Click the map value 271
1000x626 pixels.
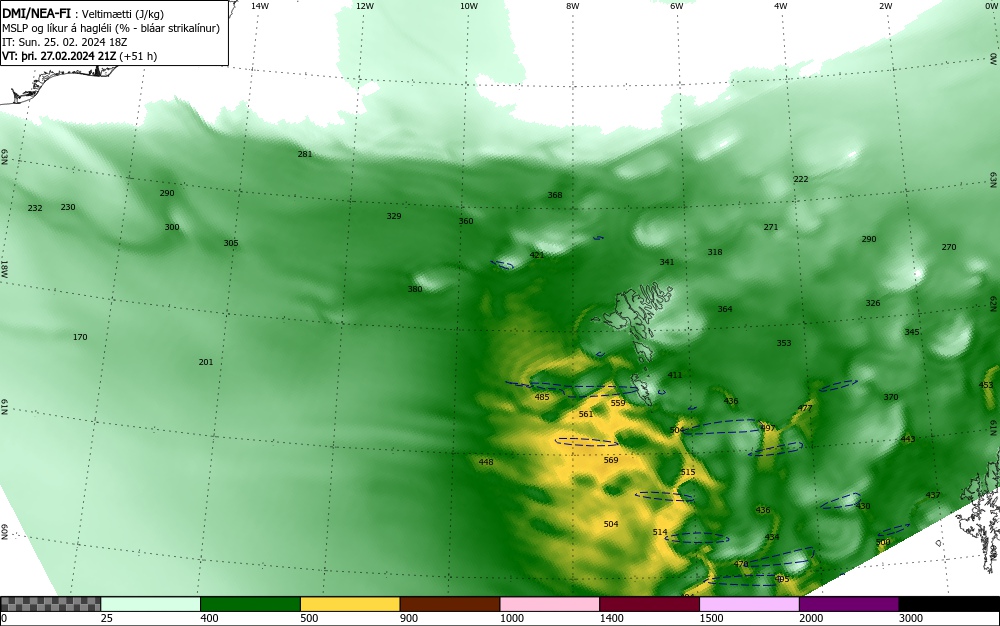pyautogui.click(x=771, y=227)
